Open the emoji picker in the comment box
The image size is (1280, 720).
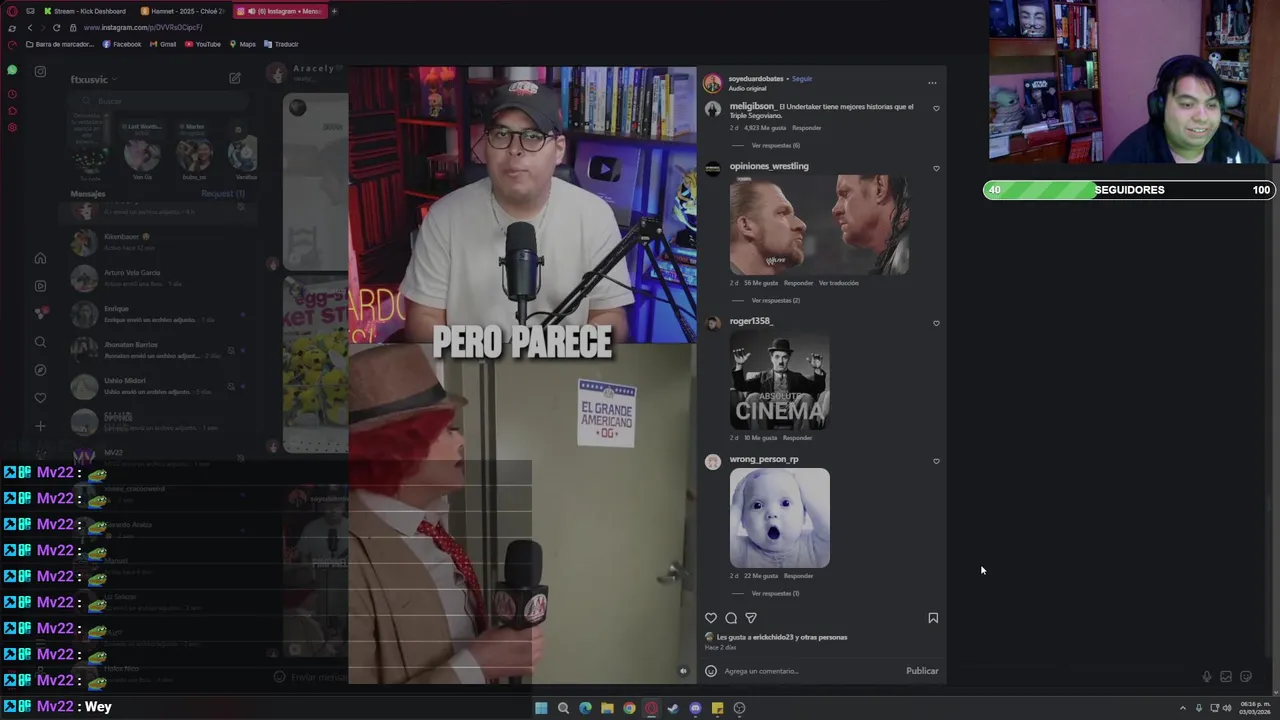[x=711, y=671]
